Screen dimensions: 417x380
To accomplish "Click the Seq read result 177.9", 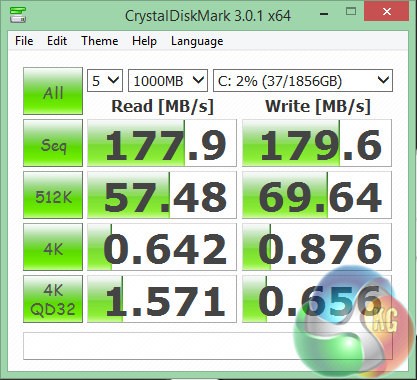I will pos(162,143).
